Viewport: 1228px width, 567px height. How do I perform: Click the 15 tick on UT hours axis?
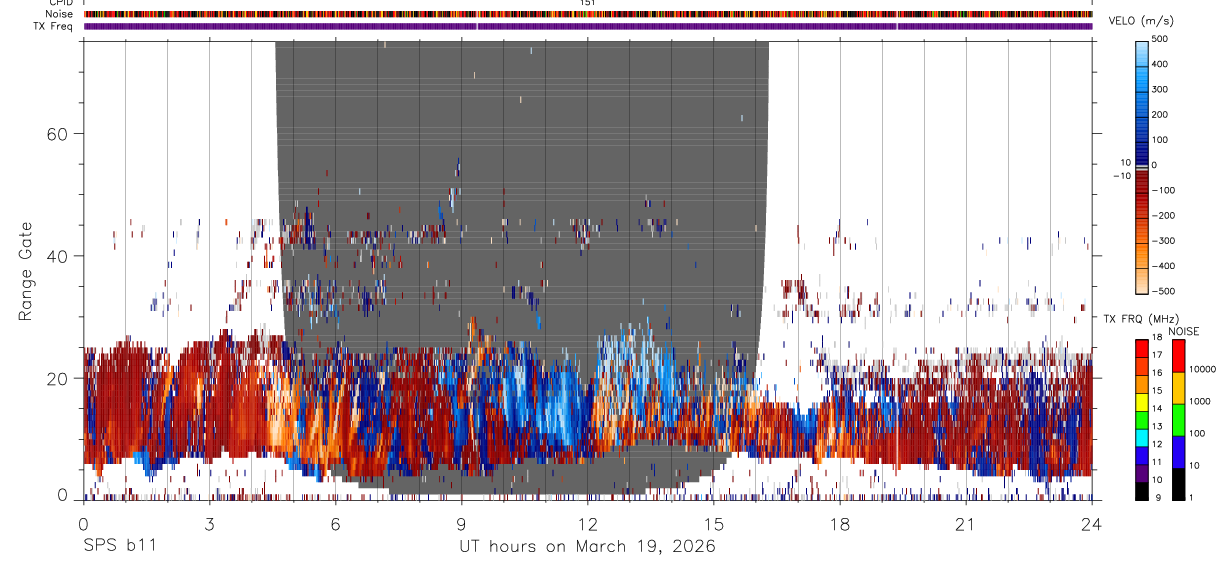pos(713,524)
